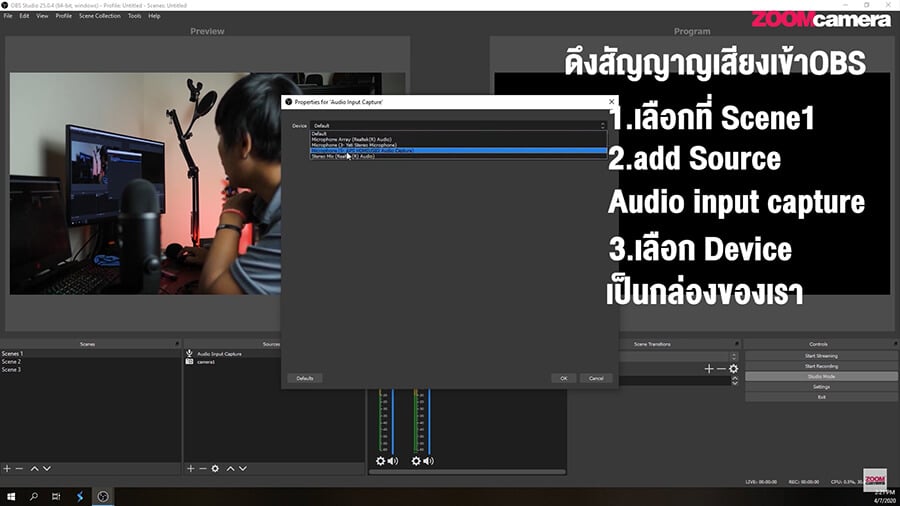Screen dimensions: 900x506
Task: Pop out the Scenes dock
Action: click(177, 344)
